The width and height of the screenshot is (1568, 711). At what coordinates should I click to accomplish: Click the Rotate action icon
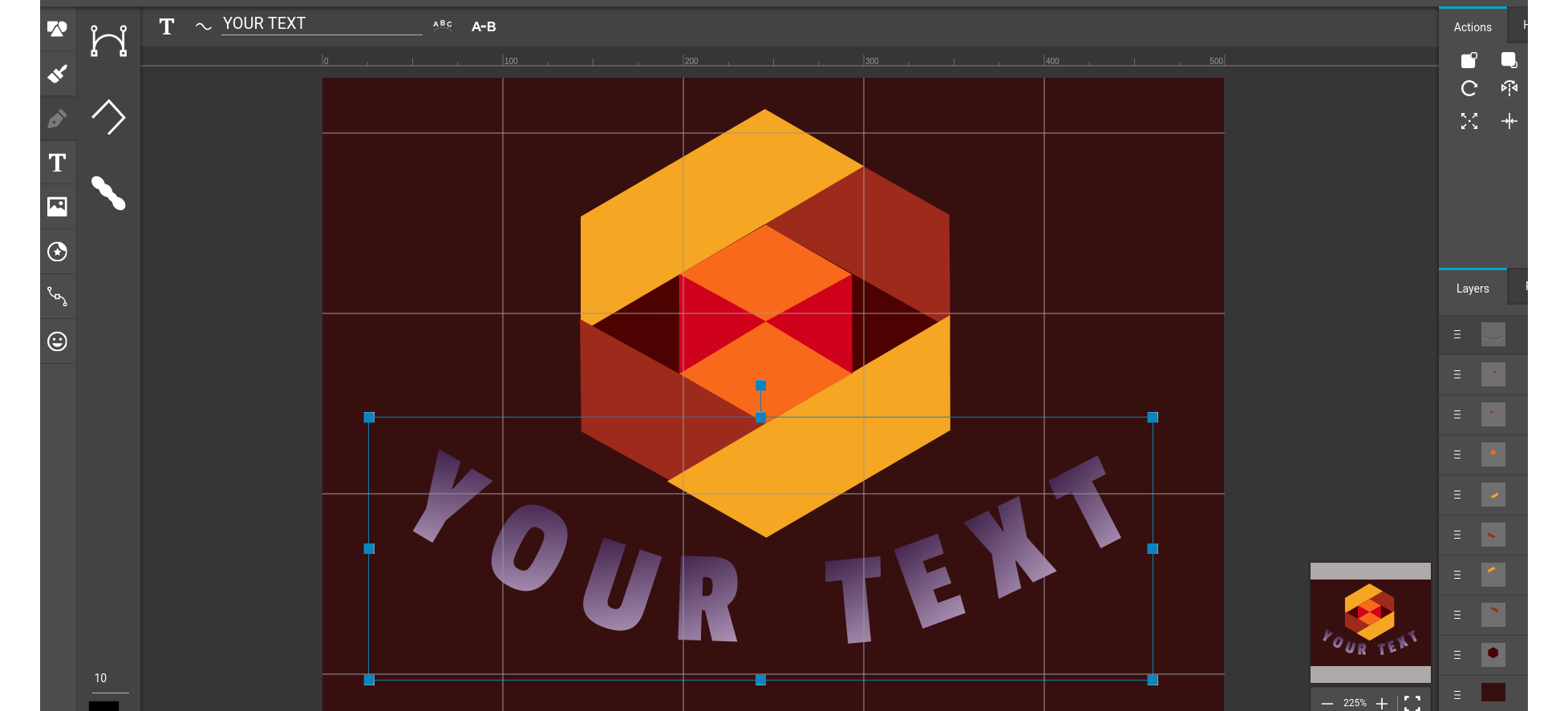point(1469,89)
